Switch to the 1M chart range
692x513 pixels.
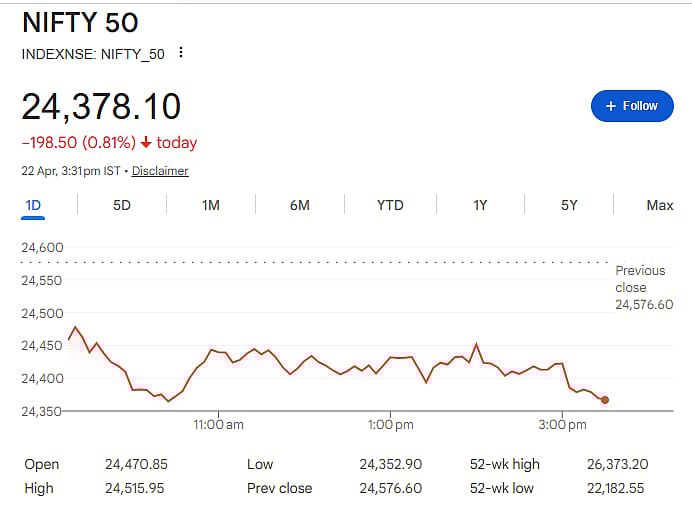[x=211, y=205]
